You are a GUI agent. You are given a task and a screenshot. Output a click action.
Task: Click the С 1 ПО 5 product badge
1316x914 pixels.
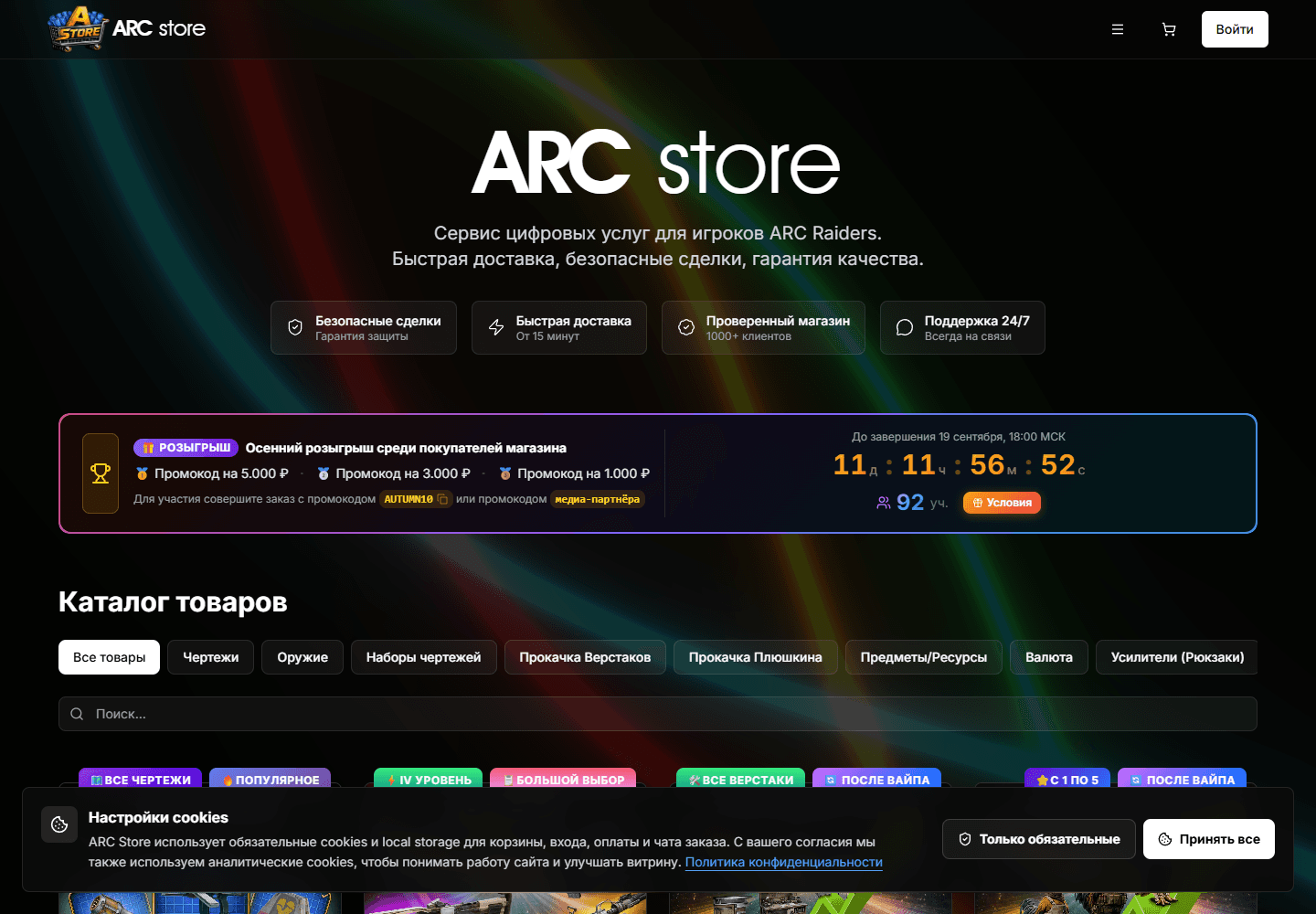[x=1067, y=780]
